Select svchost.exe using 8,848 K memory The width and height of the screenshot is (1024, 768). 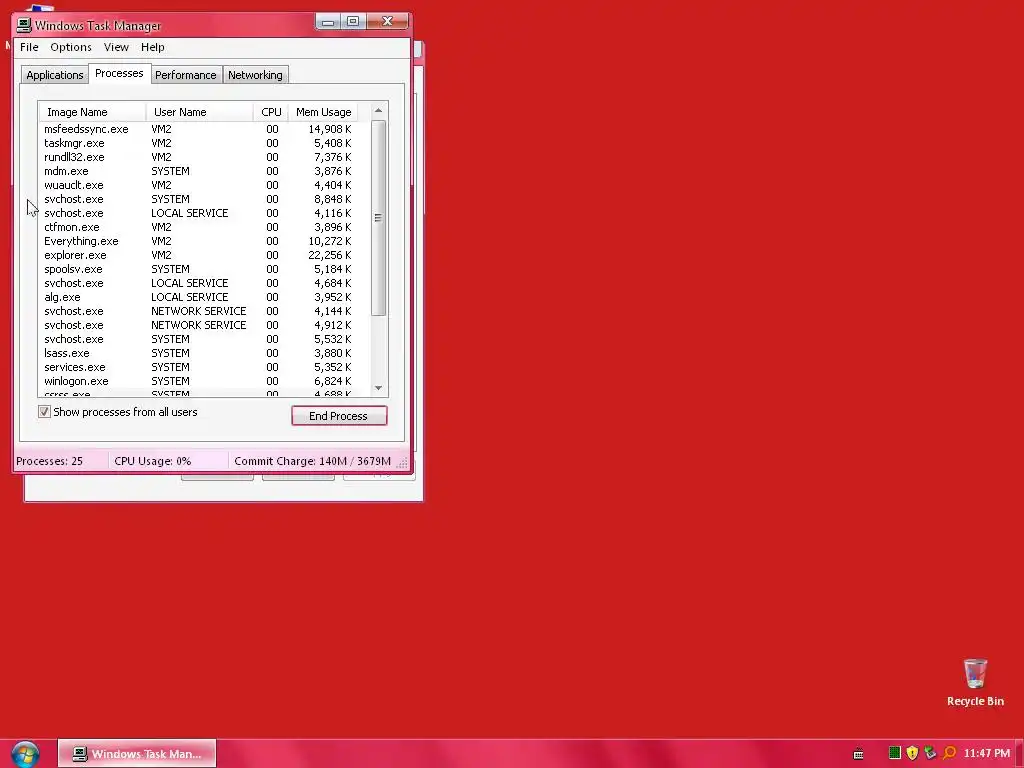tap(198, 199)
